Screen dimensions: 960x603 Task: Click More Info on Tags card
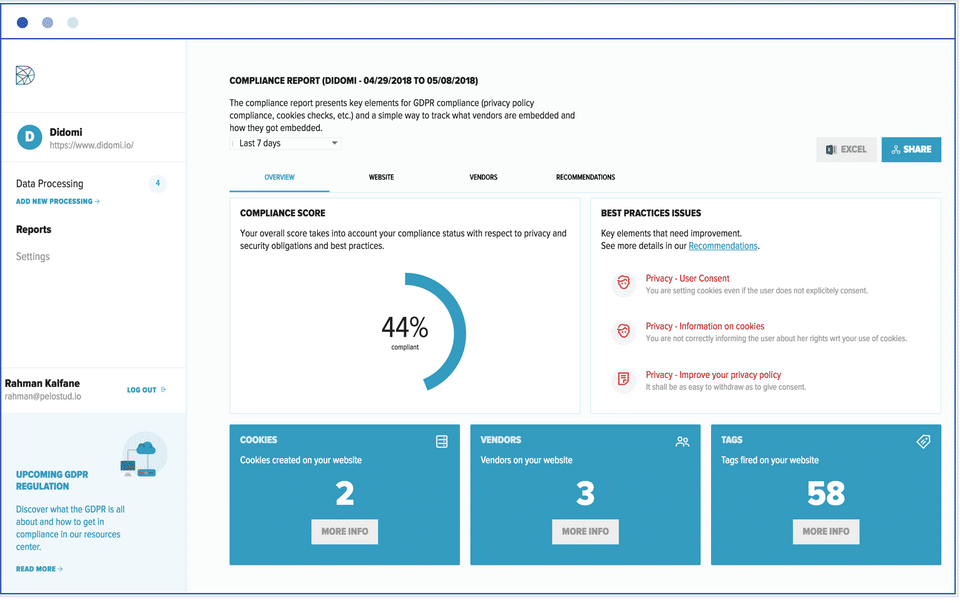(826, 531)
